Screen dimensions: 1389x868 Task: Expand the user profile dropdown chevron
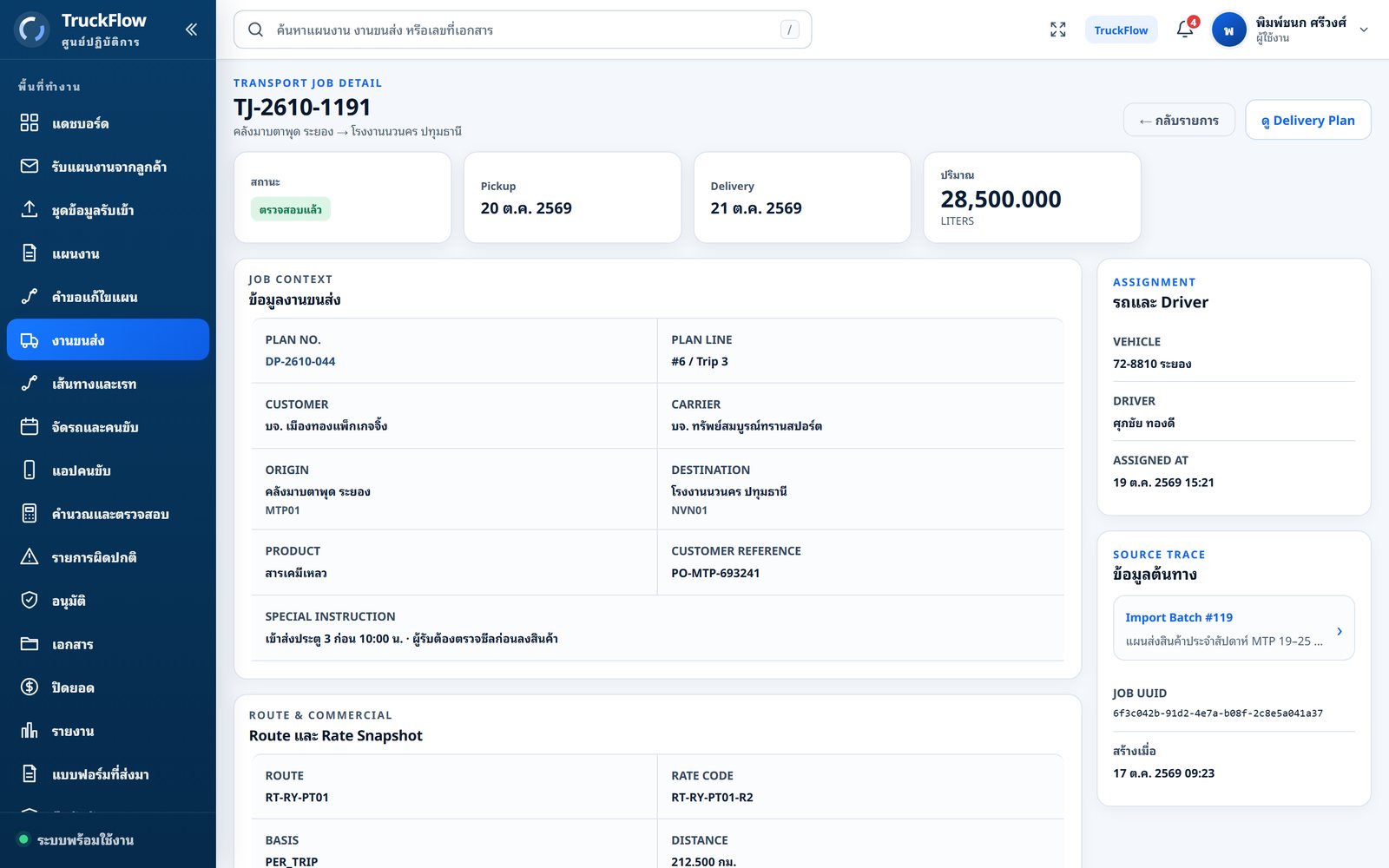click(1363, 30)
